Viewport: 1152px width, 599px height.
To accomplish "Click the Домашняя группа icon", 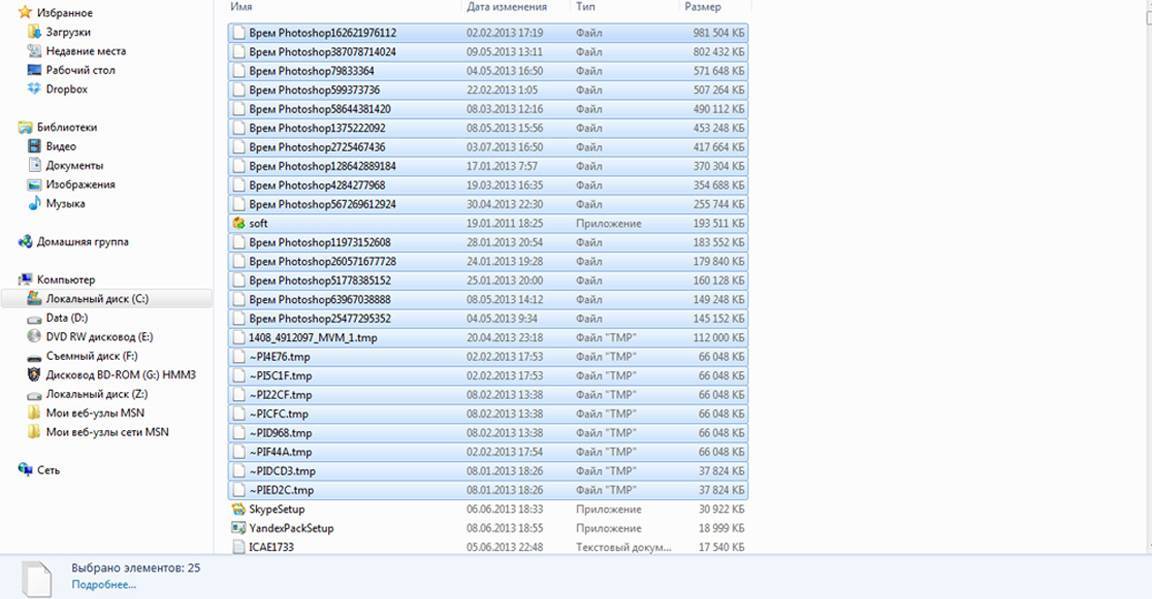I will [x=25, y=241].
